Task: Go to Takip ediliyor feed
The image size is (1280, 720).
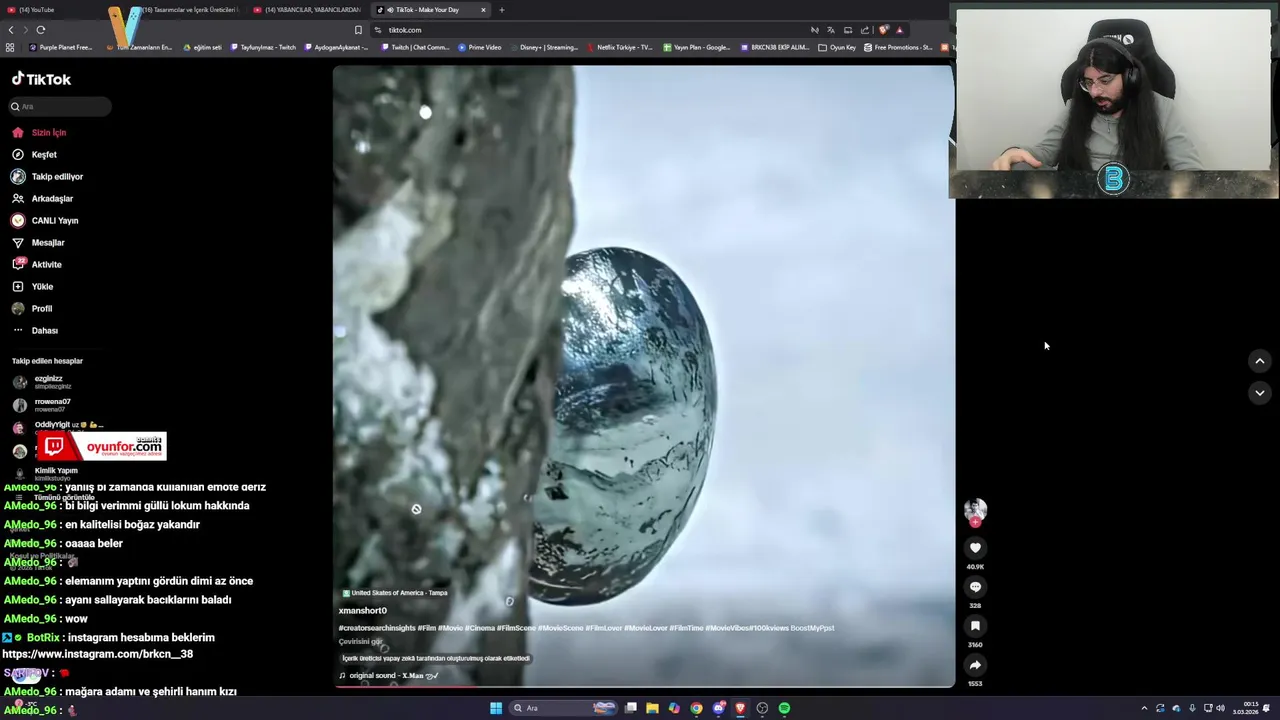Action: coord(47,176)
